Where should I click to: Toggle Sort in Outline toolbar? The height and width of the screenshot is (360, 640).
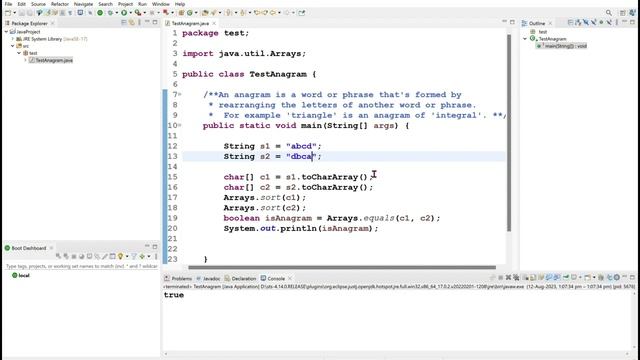click(578, 22)
